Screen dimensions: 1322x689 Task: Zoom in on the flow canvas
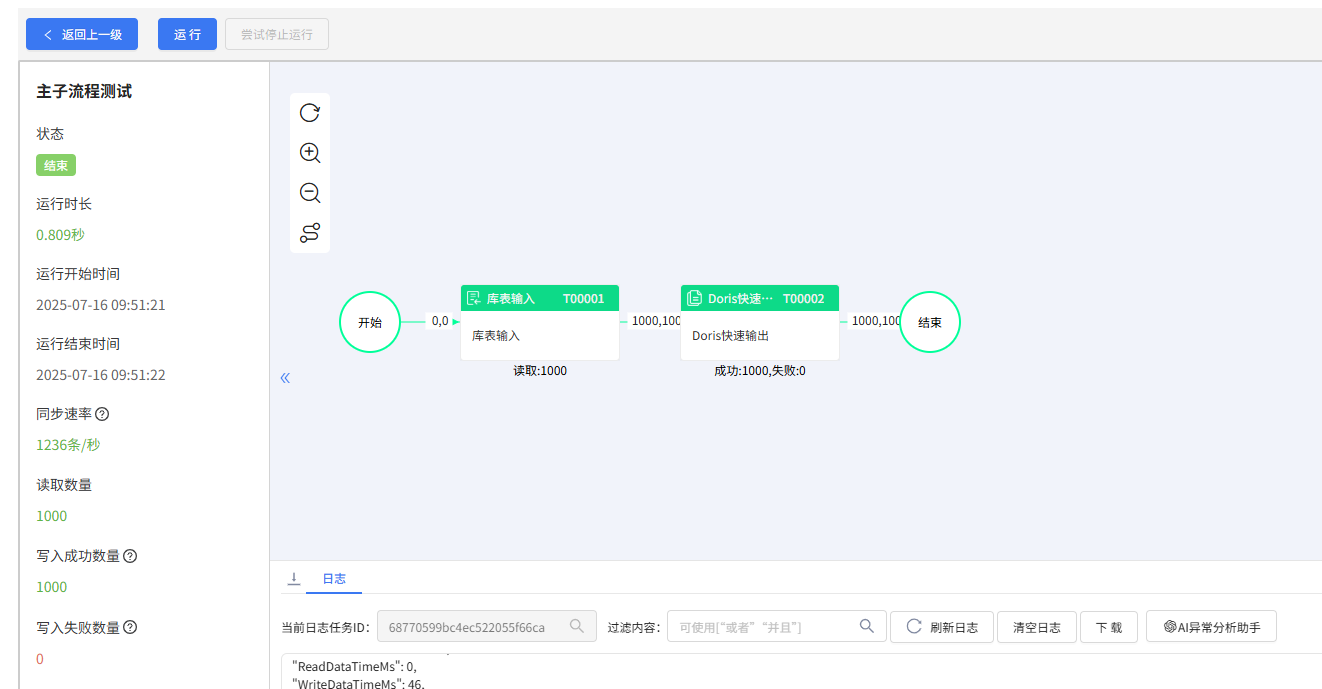click(309, 153)
